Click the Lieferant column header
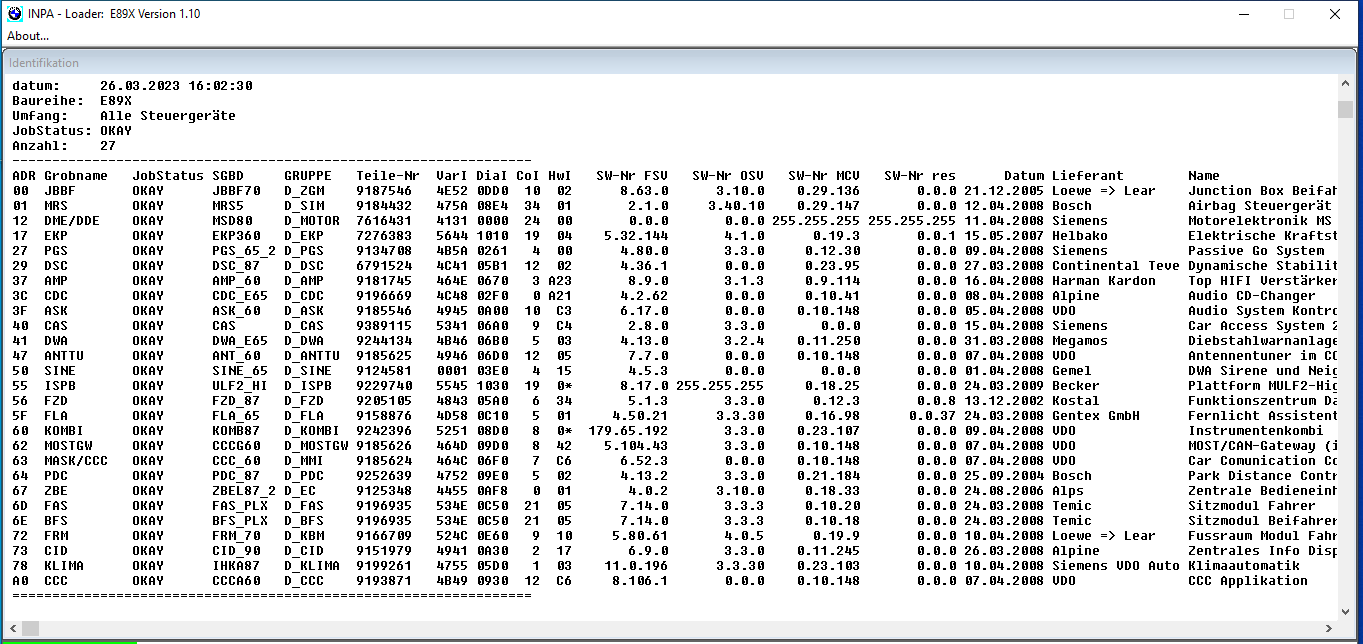This screenshot has height=644, width=1363. (x=1087, y=176)
